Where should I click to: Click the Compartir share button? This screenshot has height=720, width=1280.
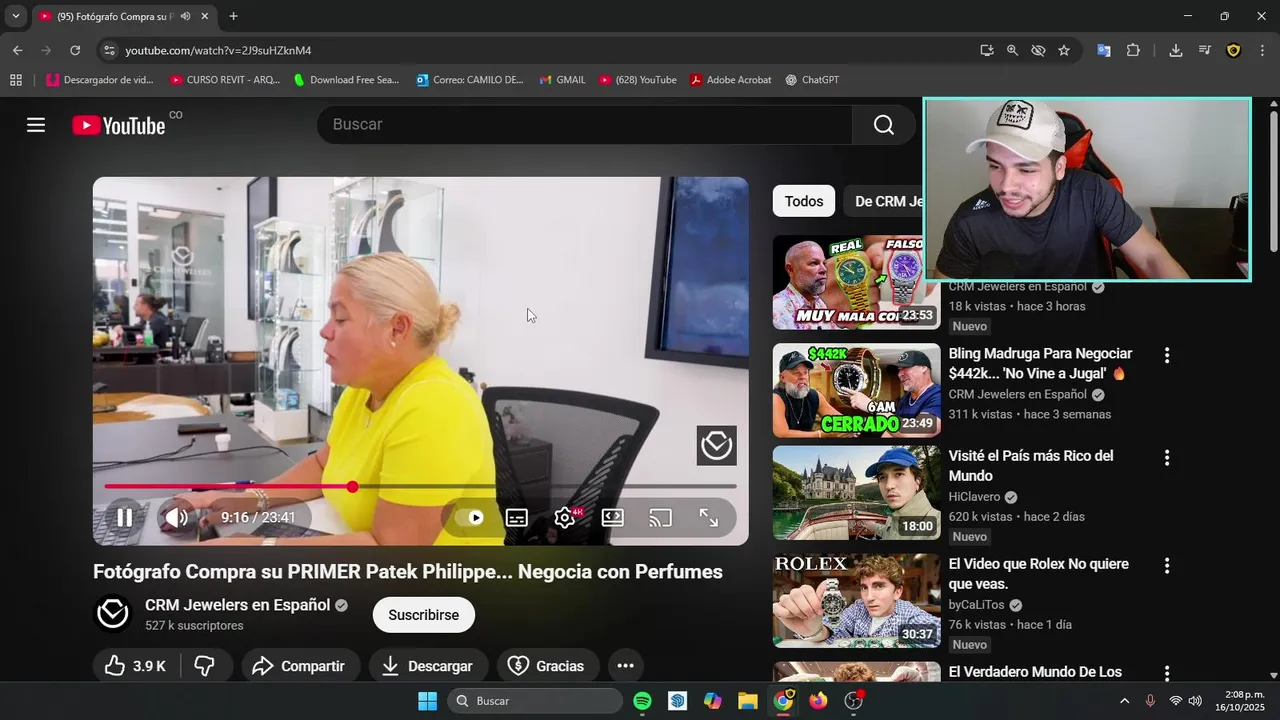tap(298, 666)
